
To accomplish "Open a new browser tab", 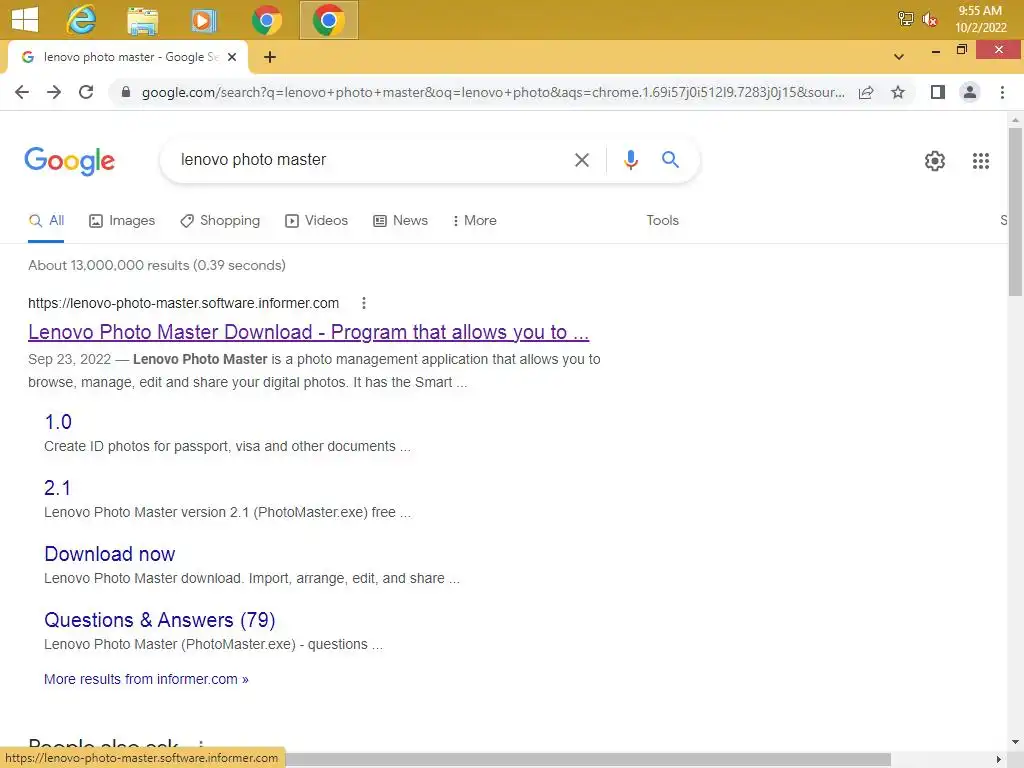I will pos(270,57).
